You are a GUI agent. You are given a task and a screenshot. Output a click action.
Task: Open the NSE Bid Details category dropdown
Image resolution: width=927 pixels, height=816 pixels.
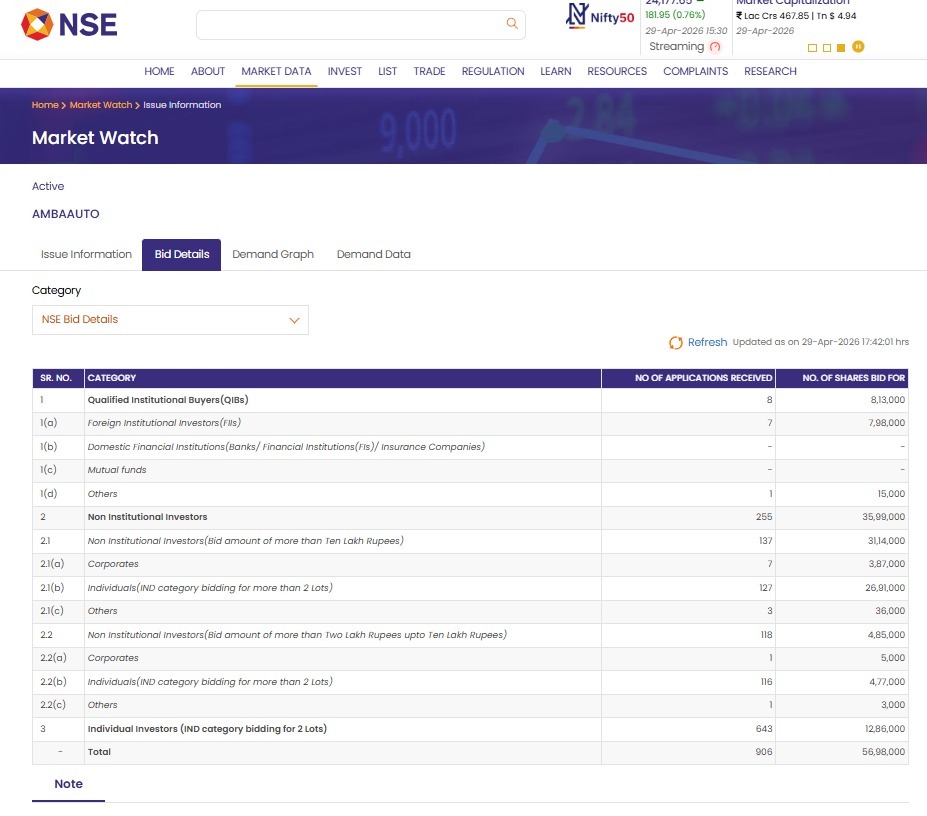pyautogui.click(x=170, y=320)
